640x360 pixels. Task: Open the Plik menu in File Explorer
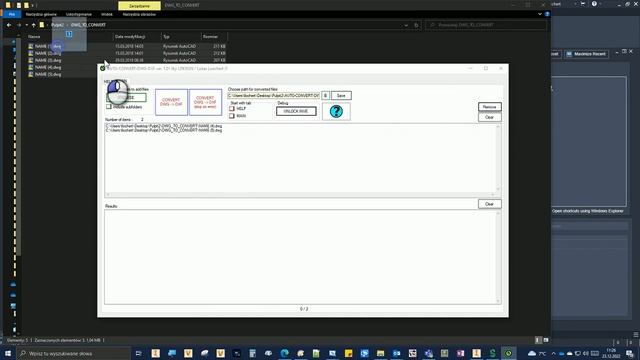click(12, 14)
